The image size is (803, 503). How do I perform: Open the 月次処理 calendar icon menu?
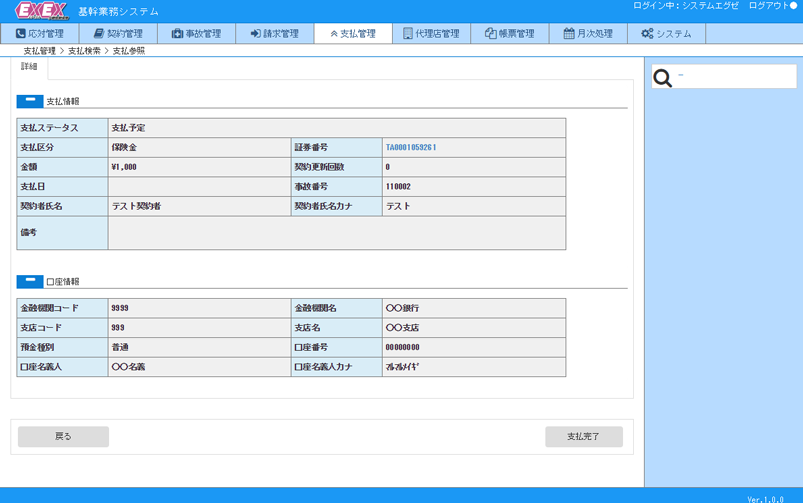569,33
